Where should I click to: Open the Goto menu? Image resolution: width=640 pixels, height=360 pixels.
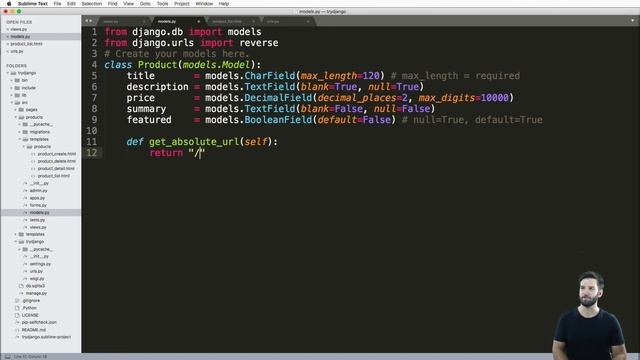(145, 4)
